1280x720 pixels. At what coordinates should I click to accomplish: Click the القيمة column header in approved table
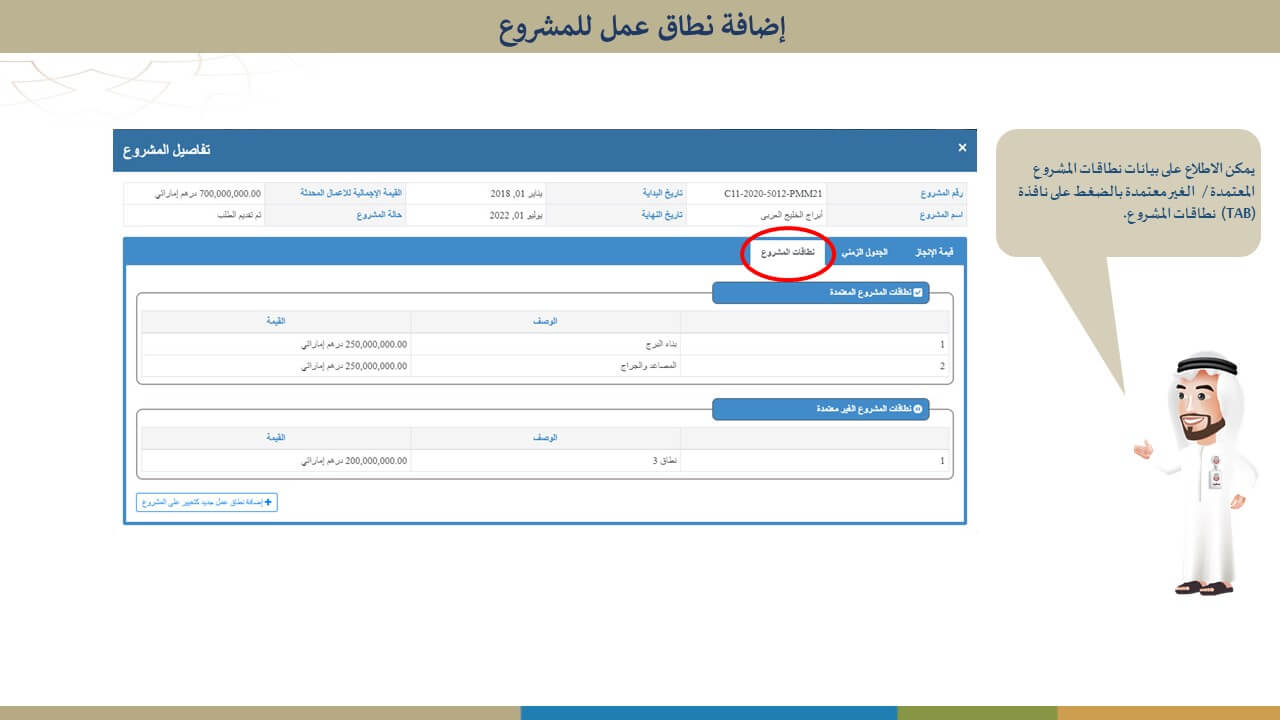[276, 321]
